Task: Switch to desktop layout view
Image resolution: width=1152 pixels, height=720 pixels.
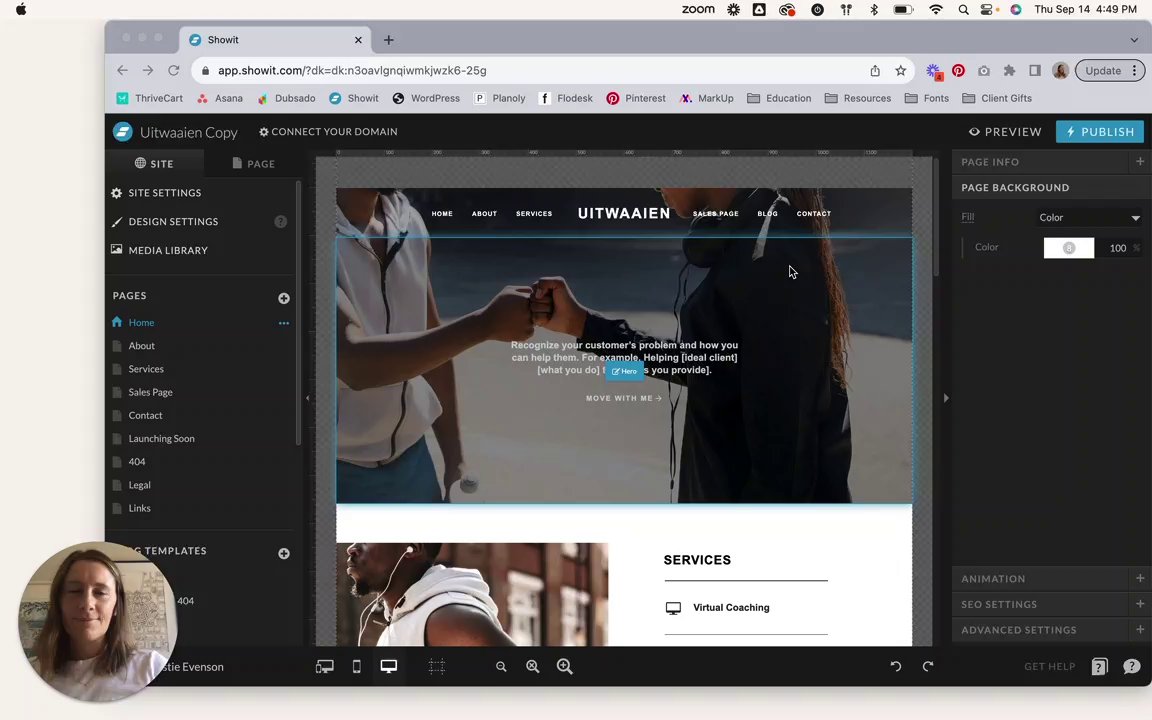Action: 389,666
